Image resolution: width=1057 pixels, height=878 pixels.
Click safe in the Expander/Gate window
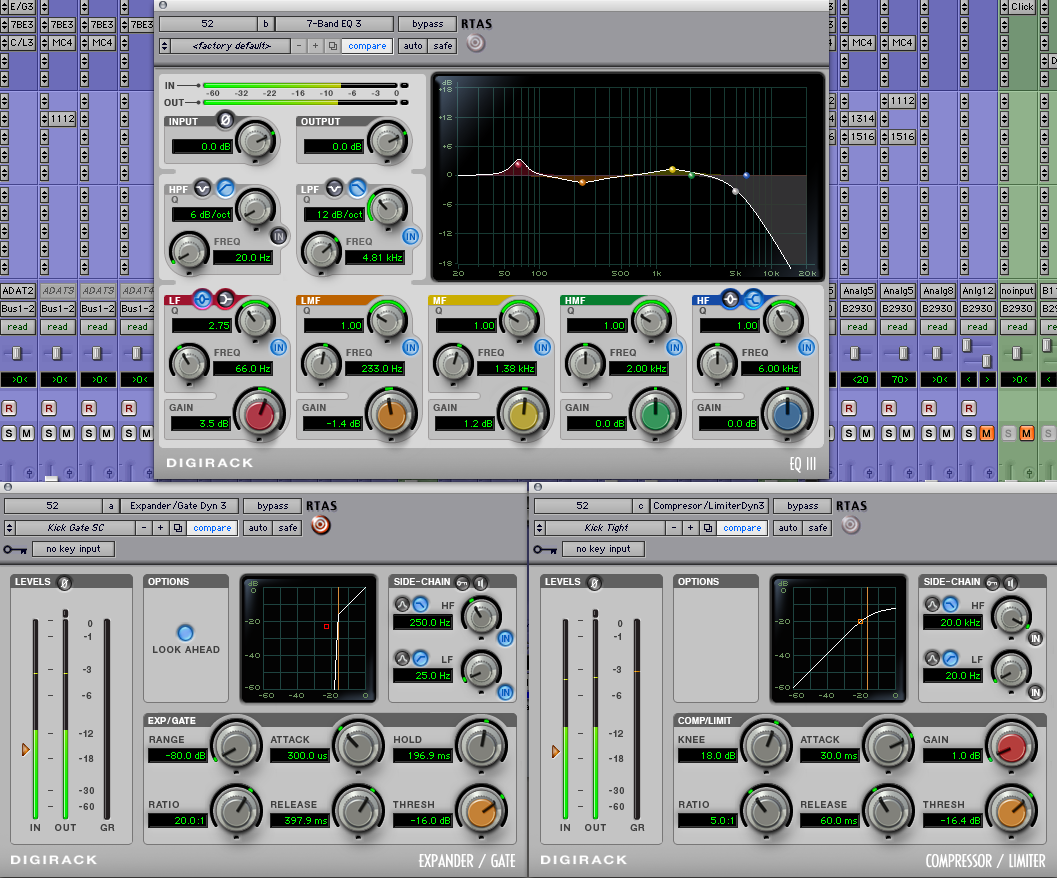288,528
